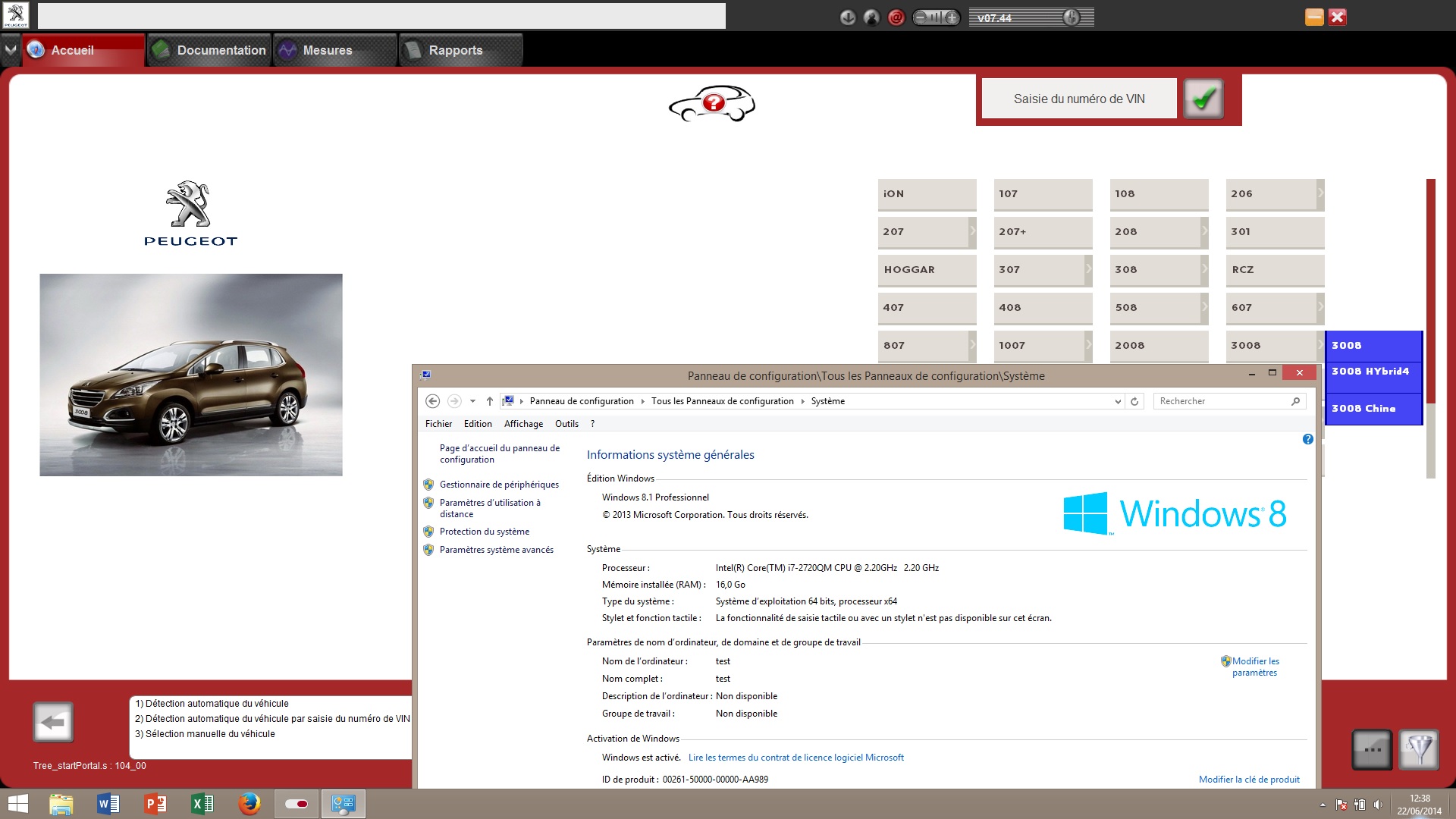This screenshot has width=1456, height=819.
Task: Click the user profile icon in top bar
Action: click(x=872, y=17)
